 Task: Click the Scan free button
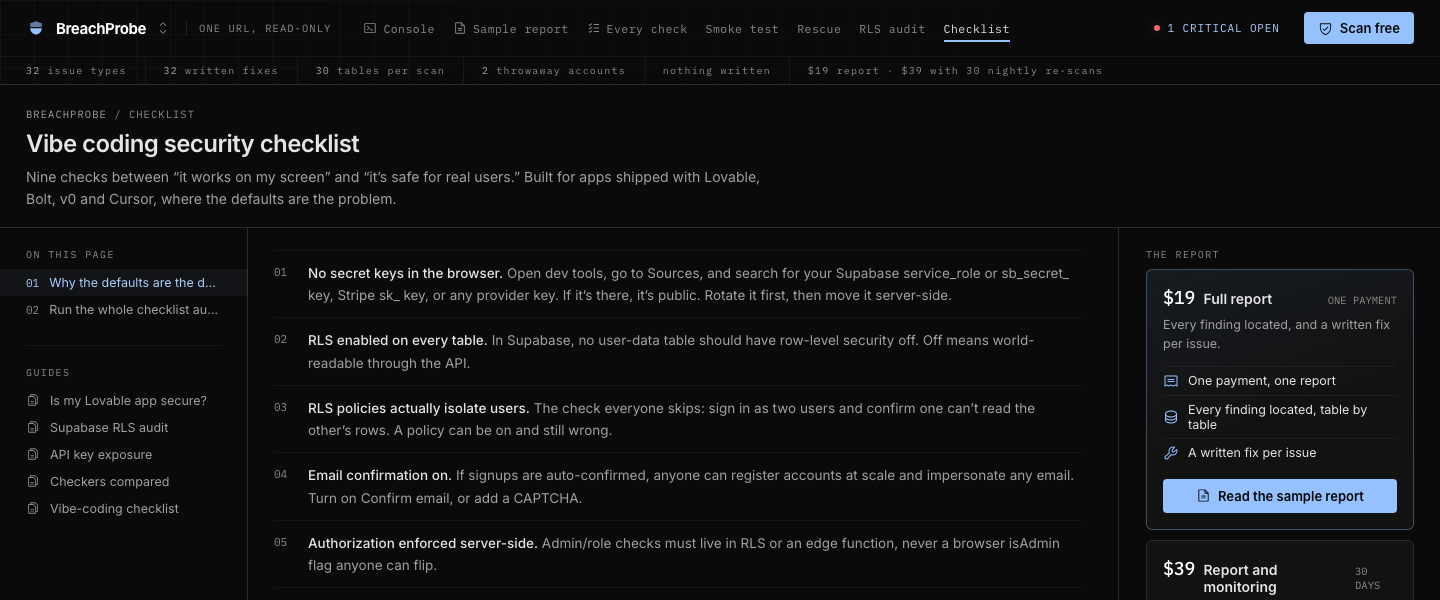click(x=1358, y=28)
